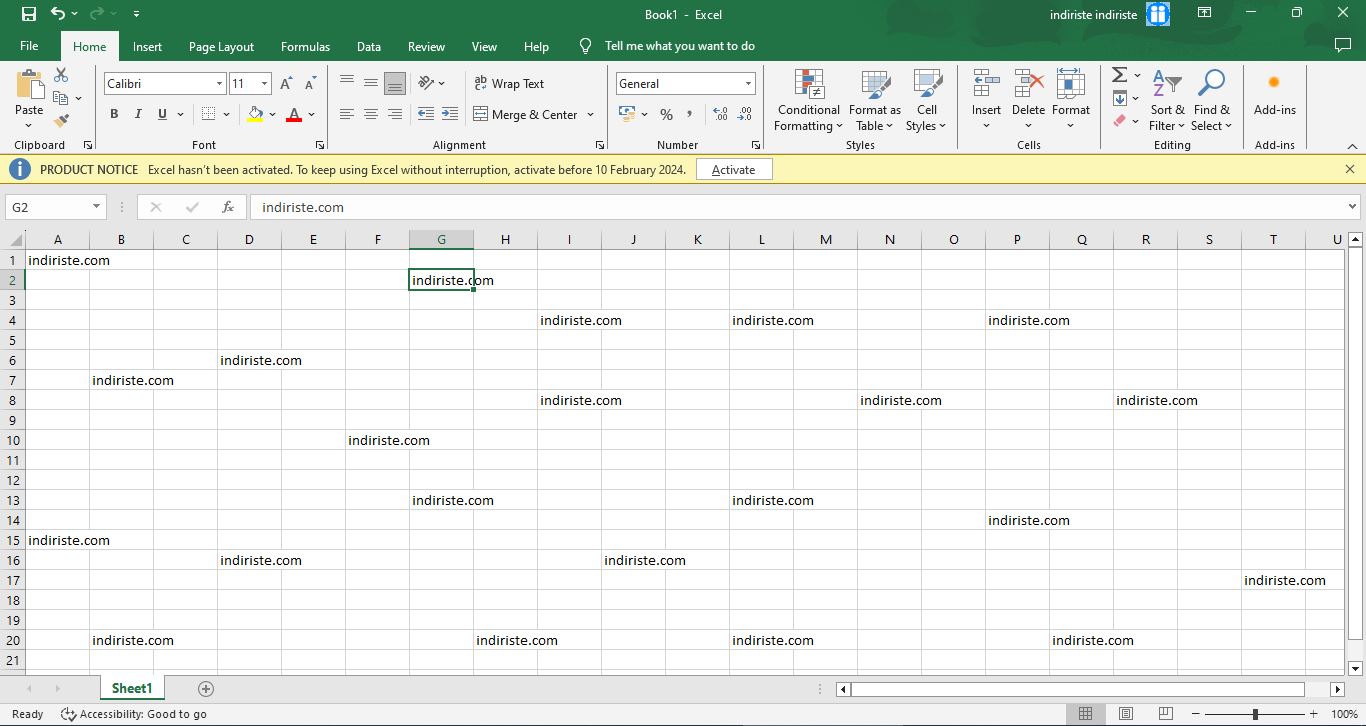Switch to the Insert tab
Image resolution: width=1366 pixels, height=726 pixels.
click(x=147, y=46)
